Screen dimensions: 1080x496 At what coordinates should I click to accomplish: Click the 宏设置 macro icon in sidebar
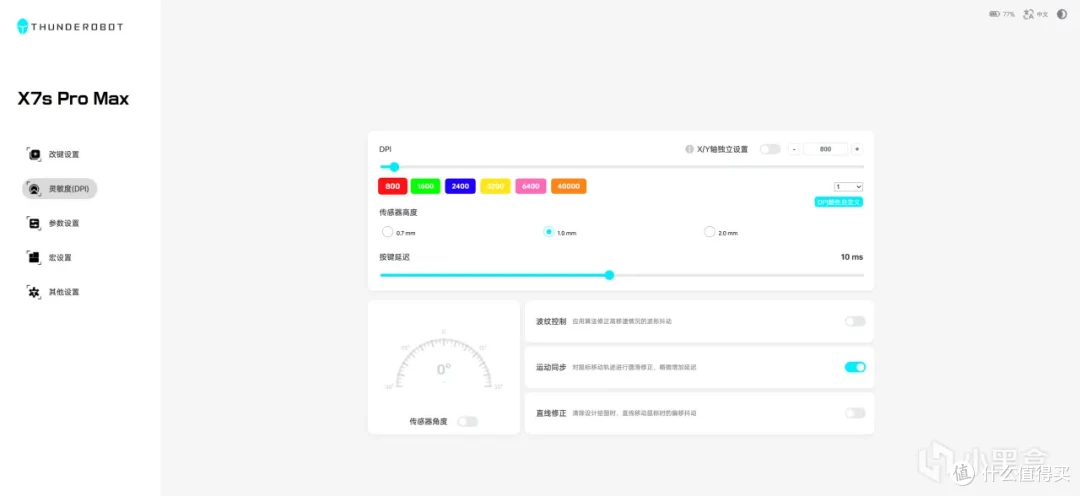(33, 258)
